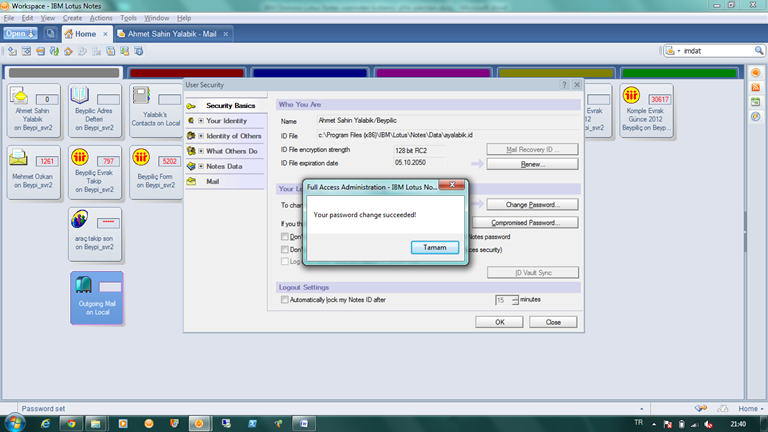Select the green workspace page tab

pos(679,73)
